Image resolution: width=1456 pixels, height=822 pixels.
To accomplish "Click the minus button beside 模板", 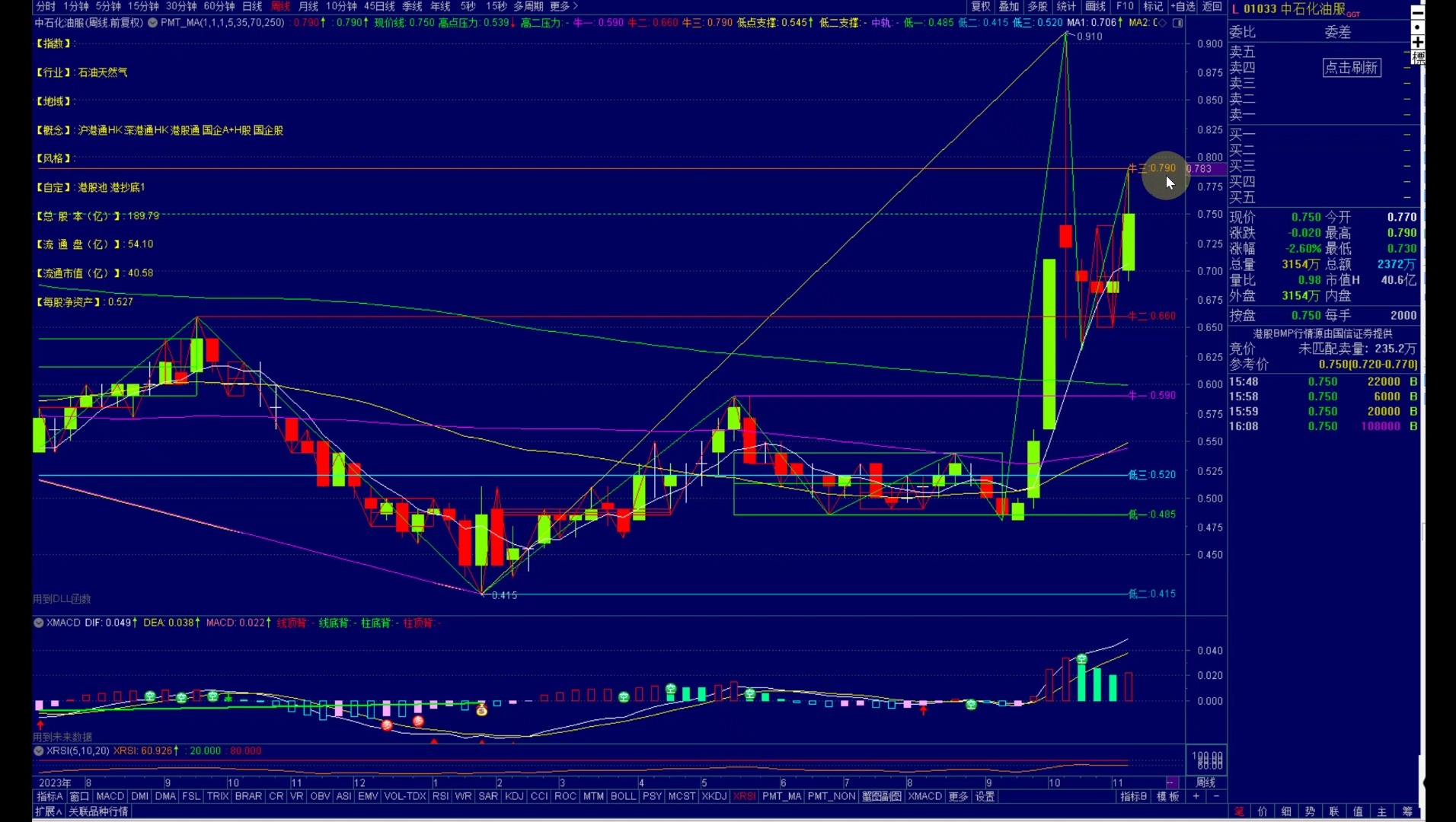I will 1215,796.
